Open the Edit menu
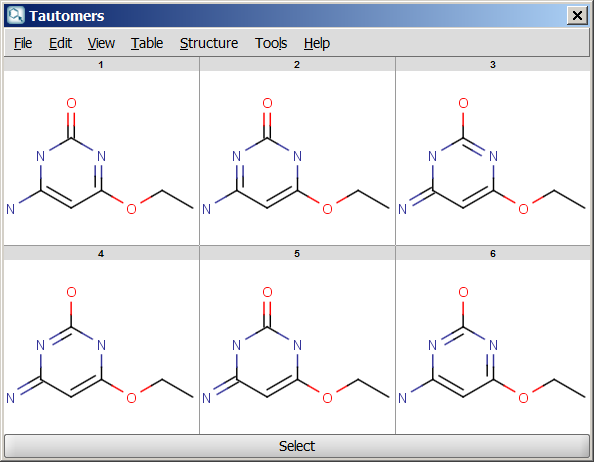 (60, 43)
